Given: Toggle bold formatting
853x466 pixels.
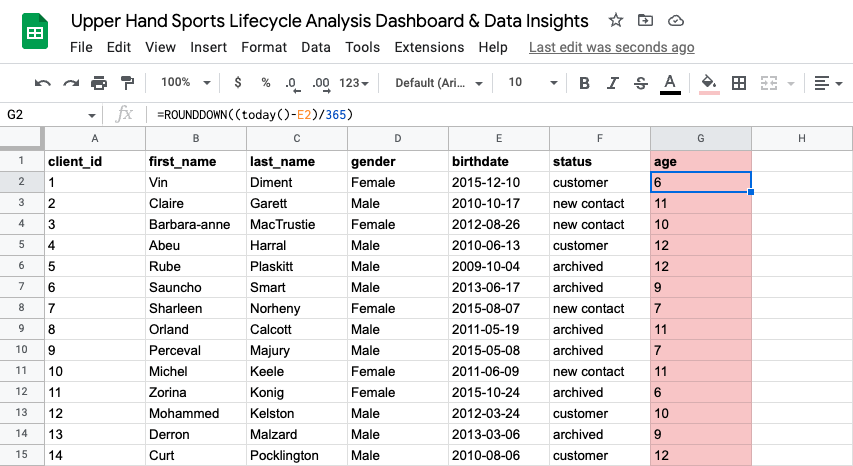Looking at the screenshot, I should (x=584, y=83).
